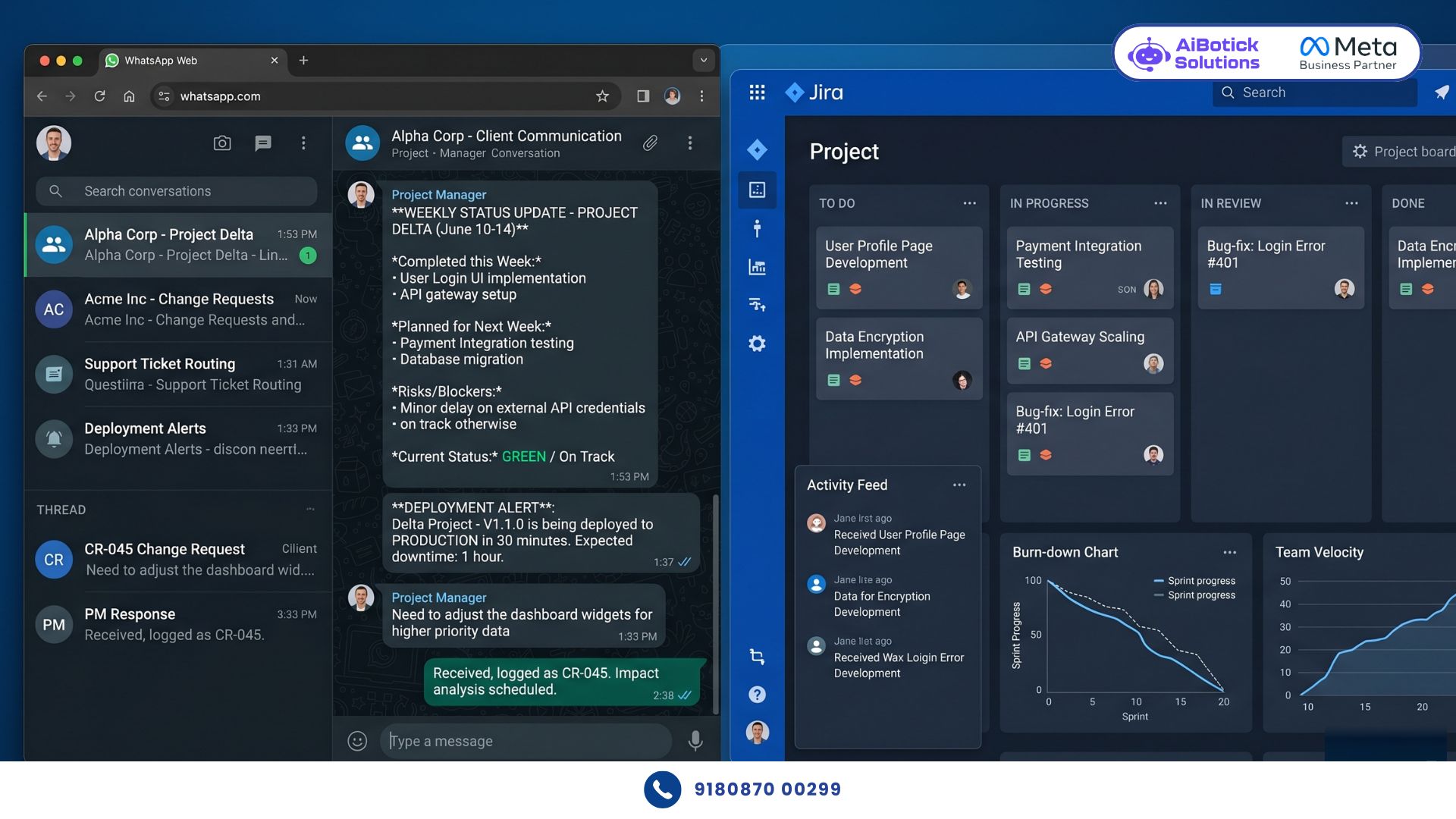
Task: Open CR-045 Change Request thread
Action: click(178, 560)
